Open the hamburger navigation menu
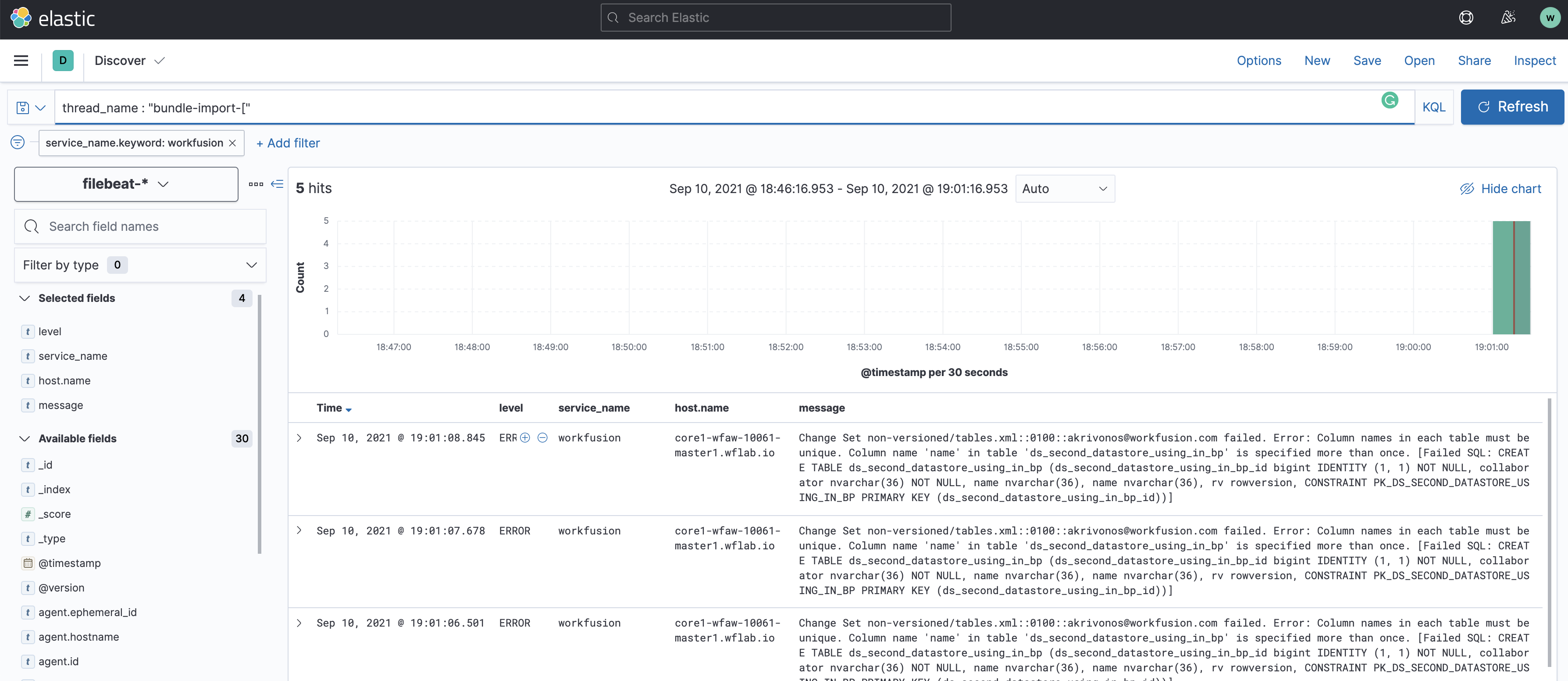 pos(21,60)
